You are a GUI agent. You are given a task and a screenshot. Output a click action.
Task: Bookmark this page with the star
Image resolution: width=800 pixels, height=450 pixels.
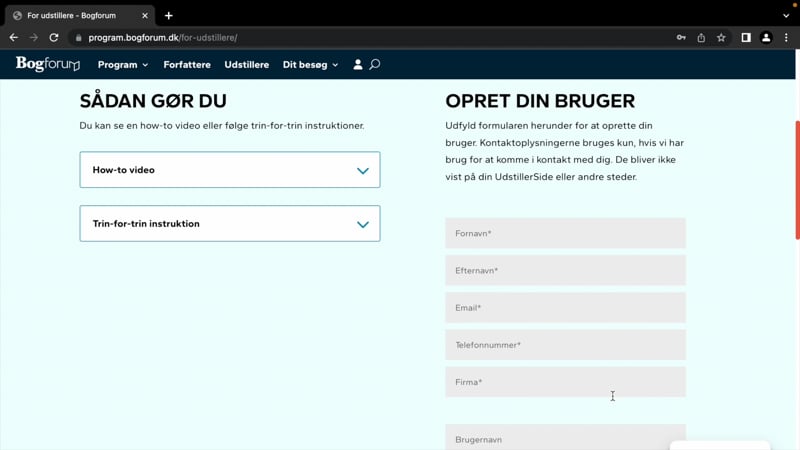(721, 38)
